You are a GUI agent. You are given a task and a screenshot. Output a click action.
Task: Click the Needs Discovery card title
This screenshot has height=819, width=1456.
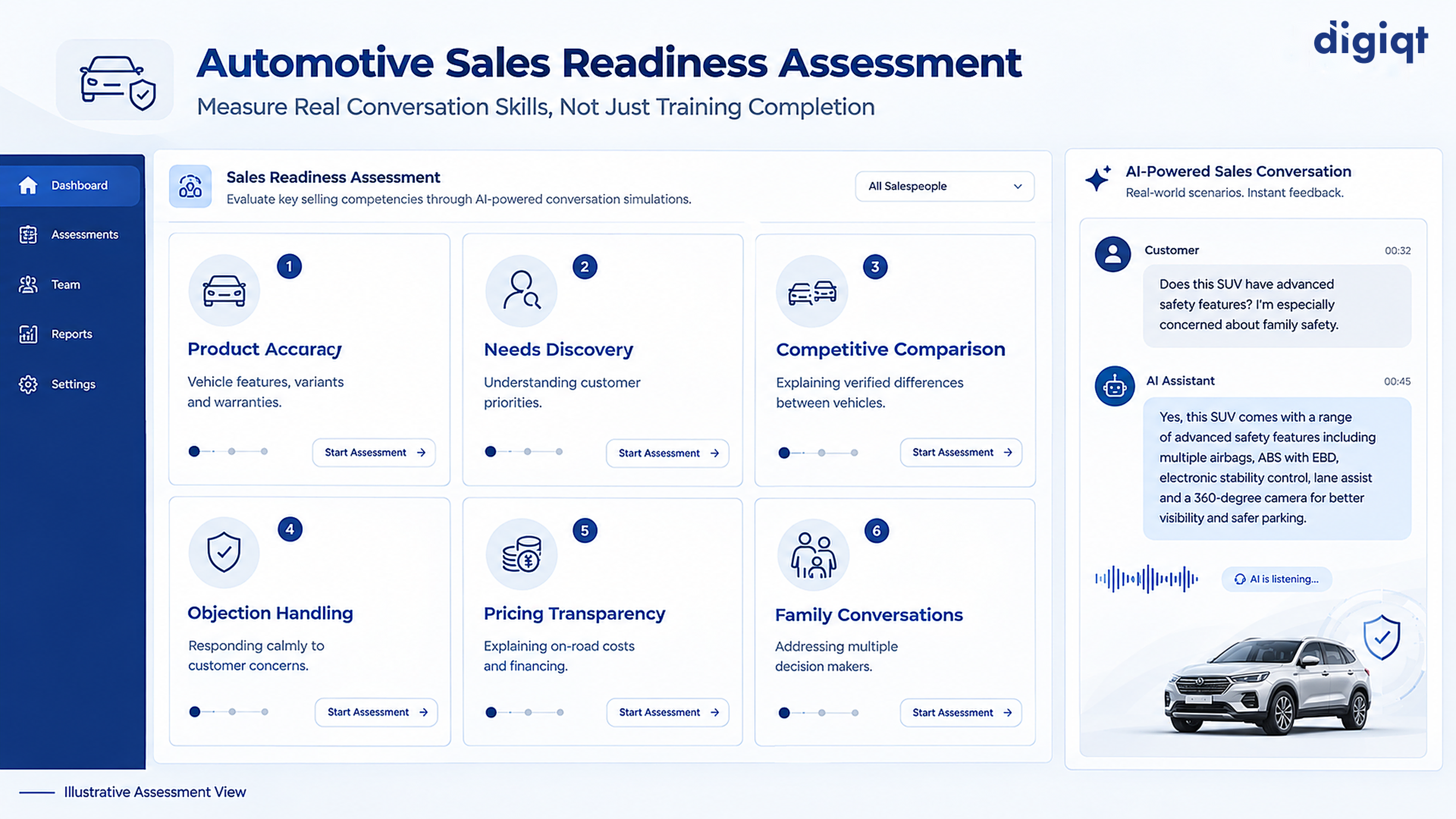pos(559,350)
